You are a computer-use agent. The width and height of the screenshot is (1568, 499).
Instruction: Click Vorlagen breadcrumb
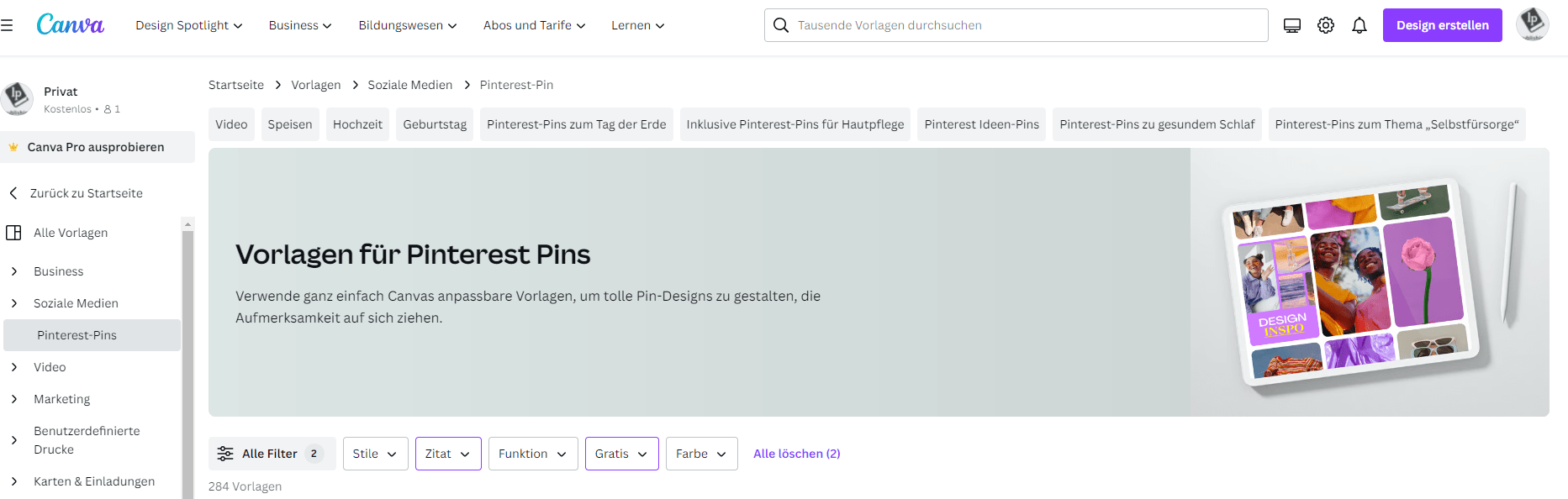coord(316,85)
